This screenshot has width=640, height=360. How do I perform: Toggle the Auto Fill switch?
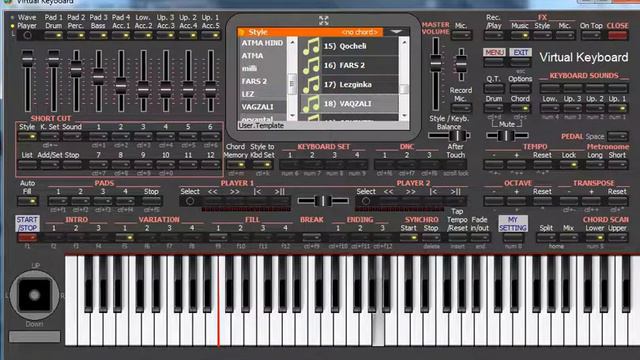(27, 201)
